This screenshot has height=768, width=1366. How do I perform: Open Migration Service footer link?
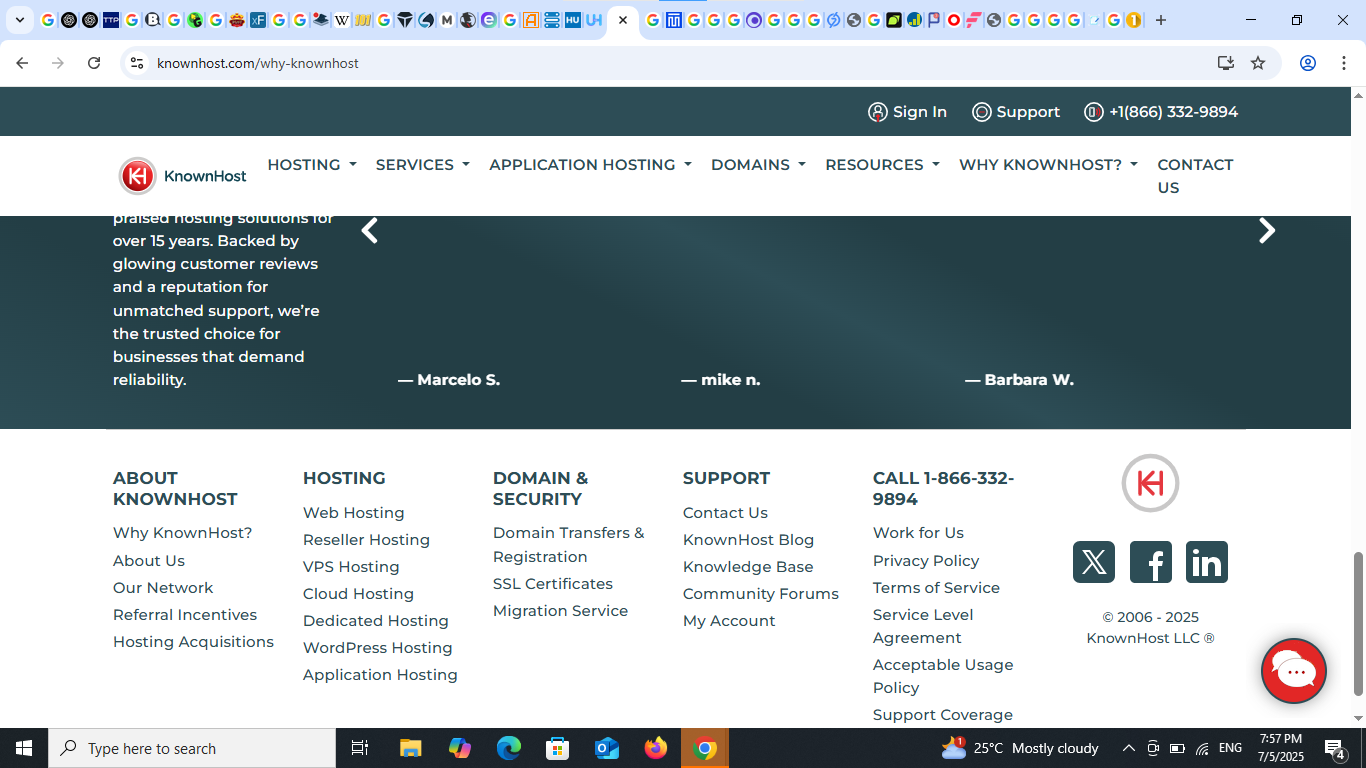[x=560, y=611]
